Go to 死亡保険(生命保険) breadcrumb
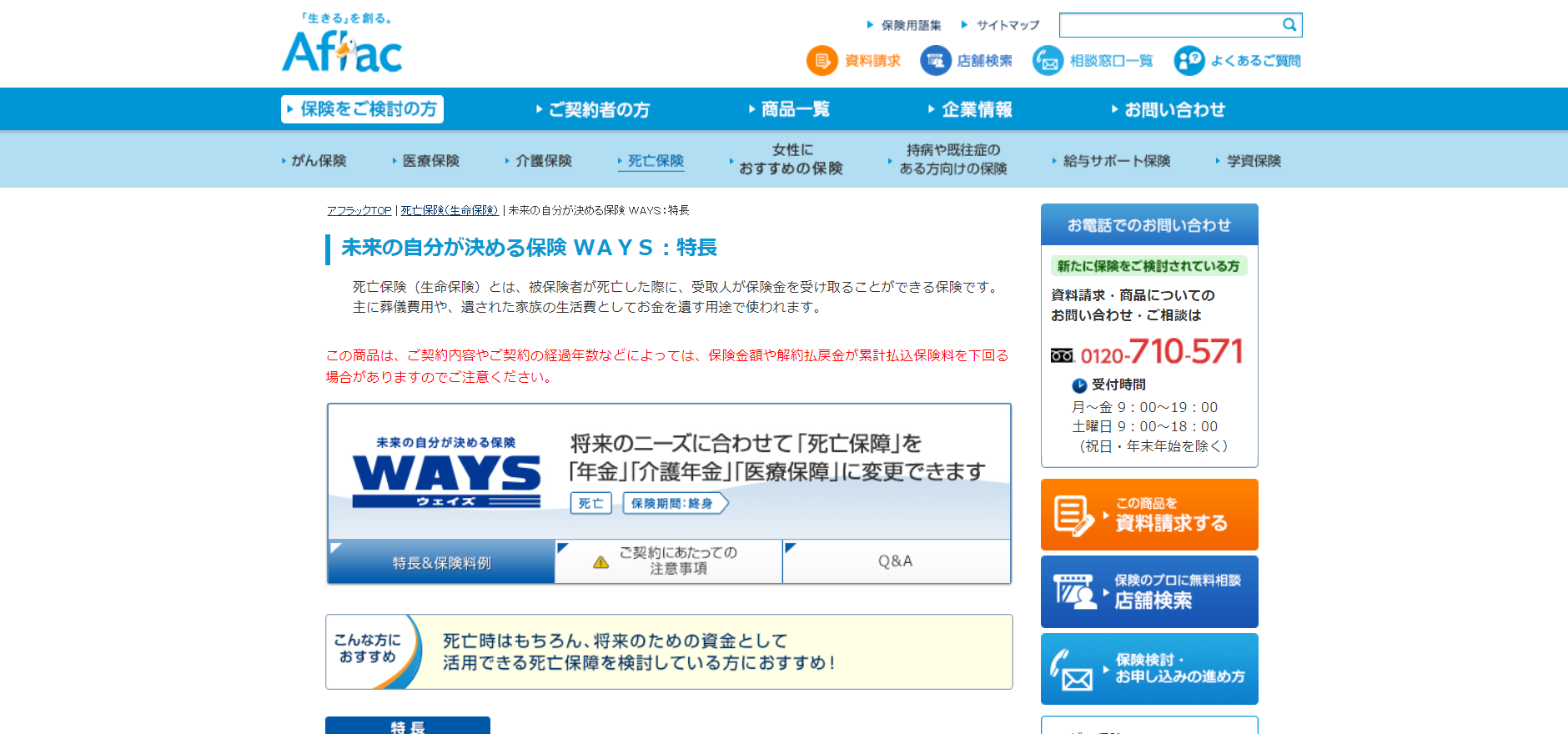Image resolution: width=1568 pixels, height=734 pixels. [450, 210]
